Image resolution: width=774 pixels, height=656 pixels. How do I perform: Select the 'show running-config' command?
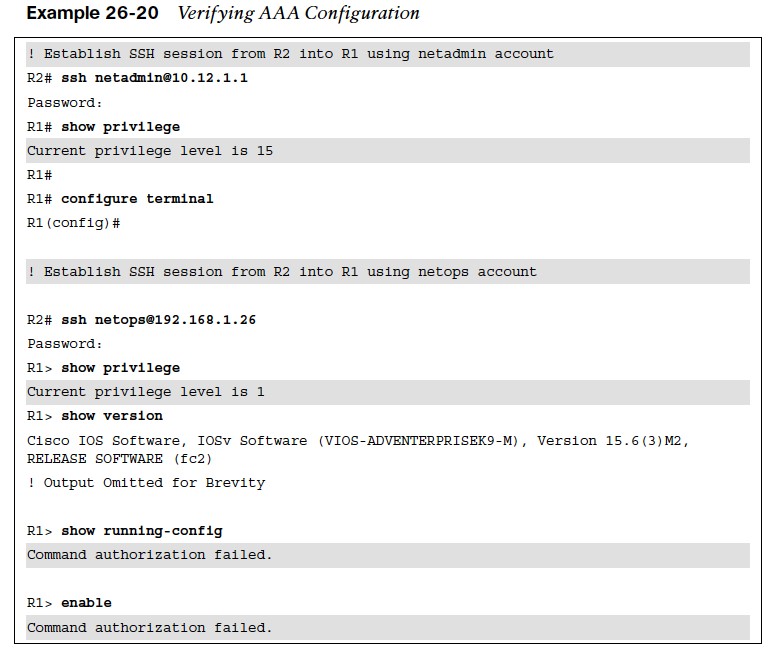[142, 531]
